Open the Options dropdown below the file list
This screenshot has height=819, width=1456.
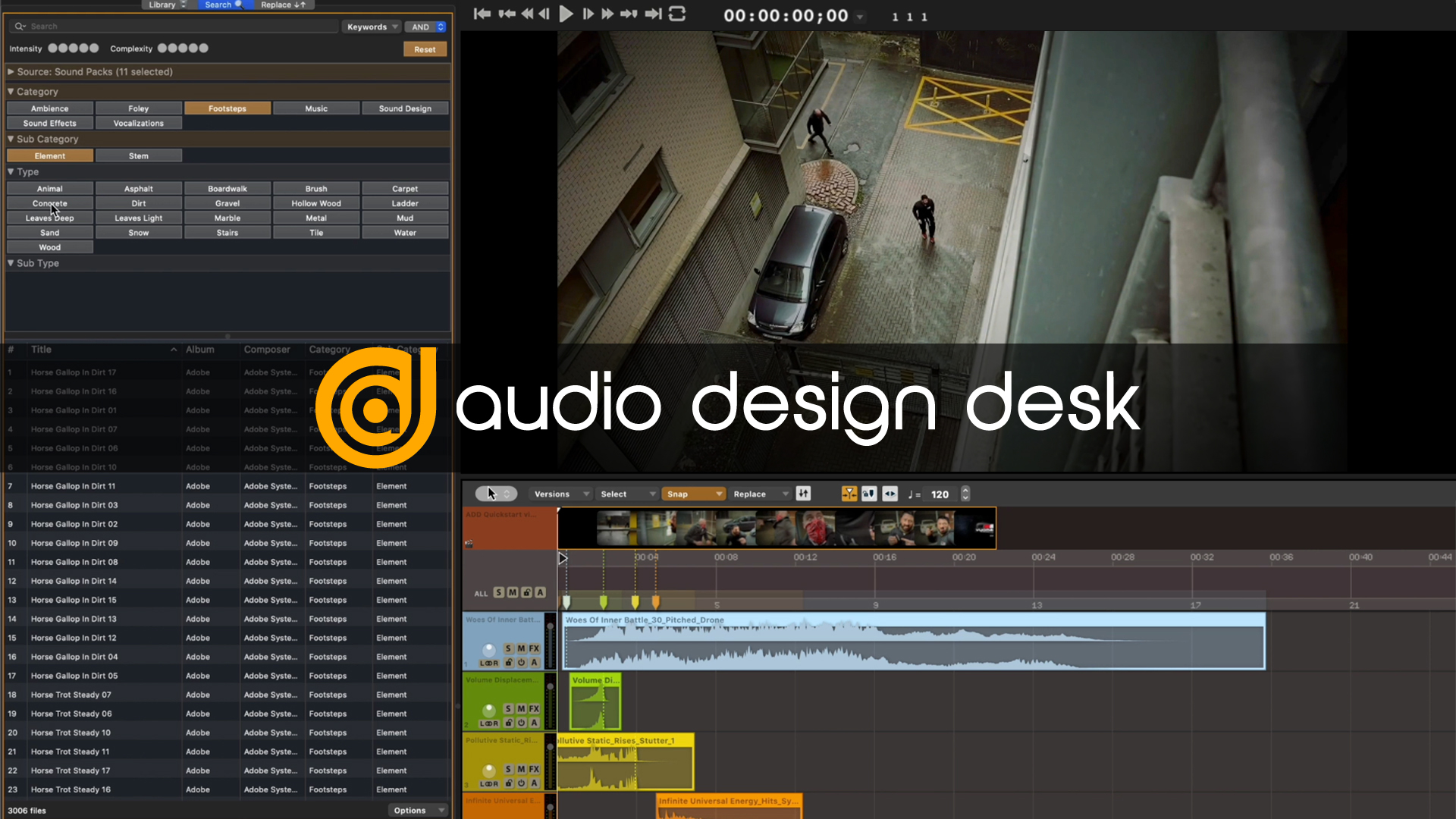click(418, 810)
